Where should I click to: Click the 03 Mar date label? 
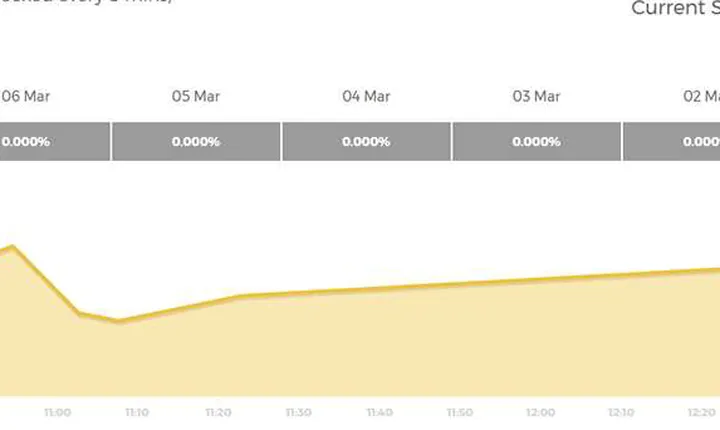click(x=536, y=96)
